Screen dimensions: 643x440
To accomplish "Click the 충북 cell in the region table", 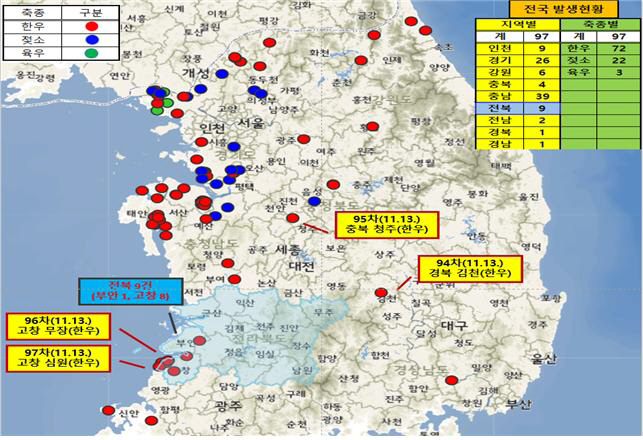I will pos(500,84).
